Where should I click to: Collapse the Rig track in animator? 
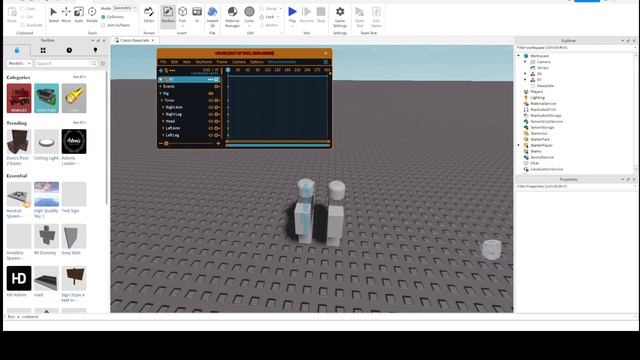(160, 93)
